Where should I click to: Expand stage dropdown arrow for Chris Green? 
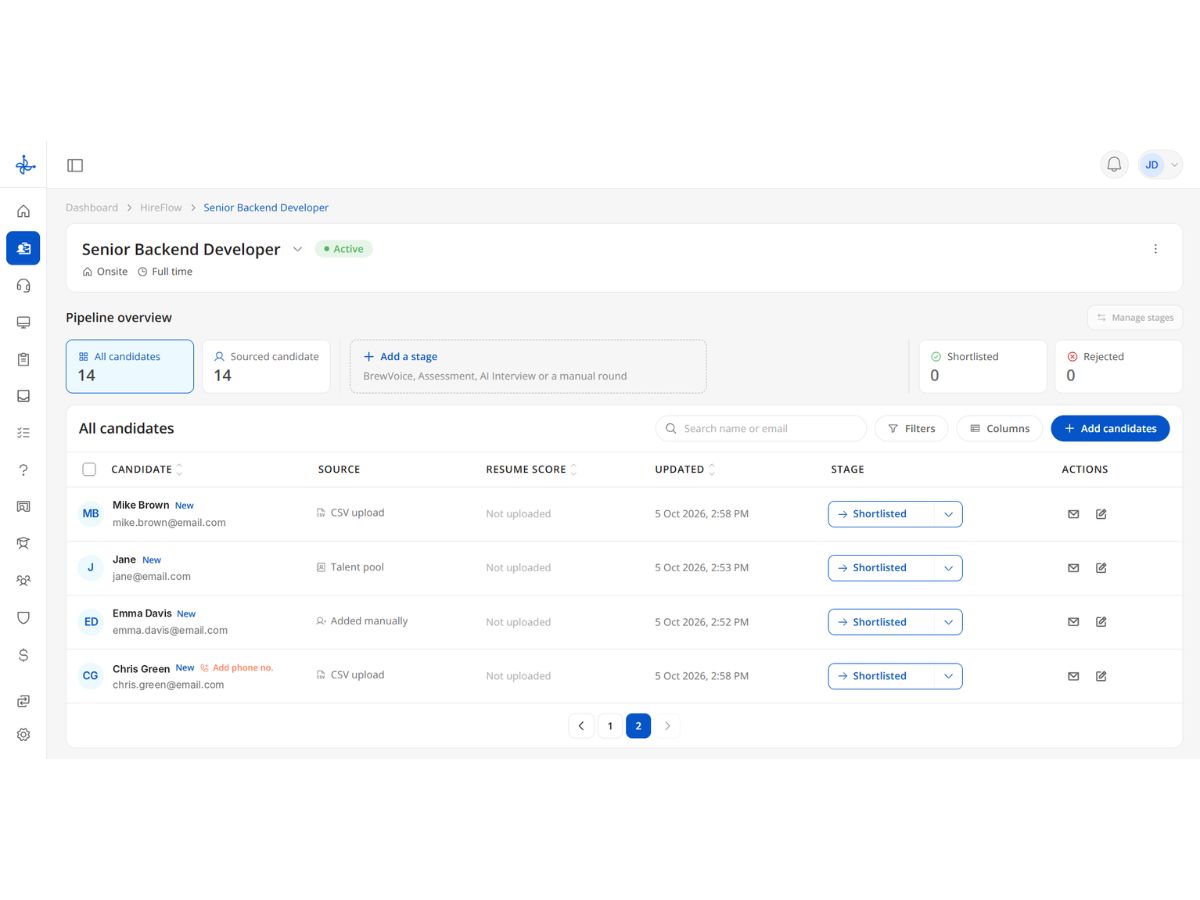click(x=948, y=676)
